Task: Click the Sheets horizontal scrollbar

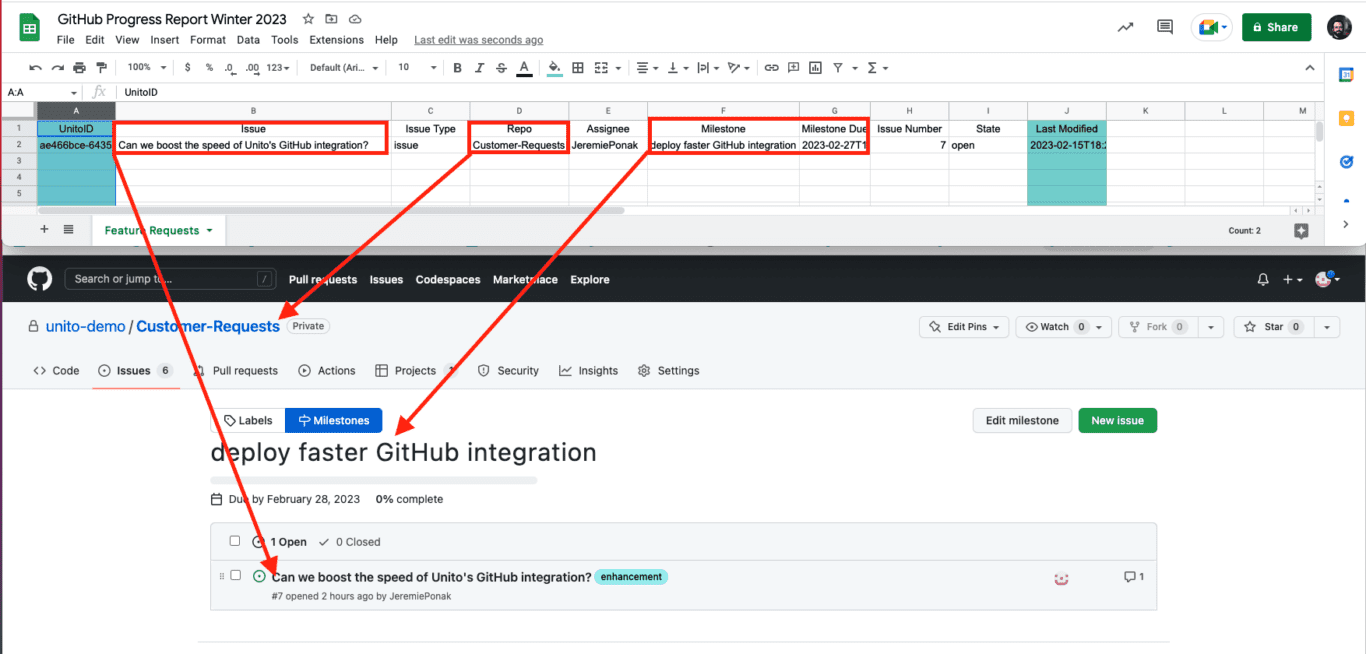Action: [331, 210]
